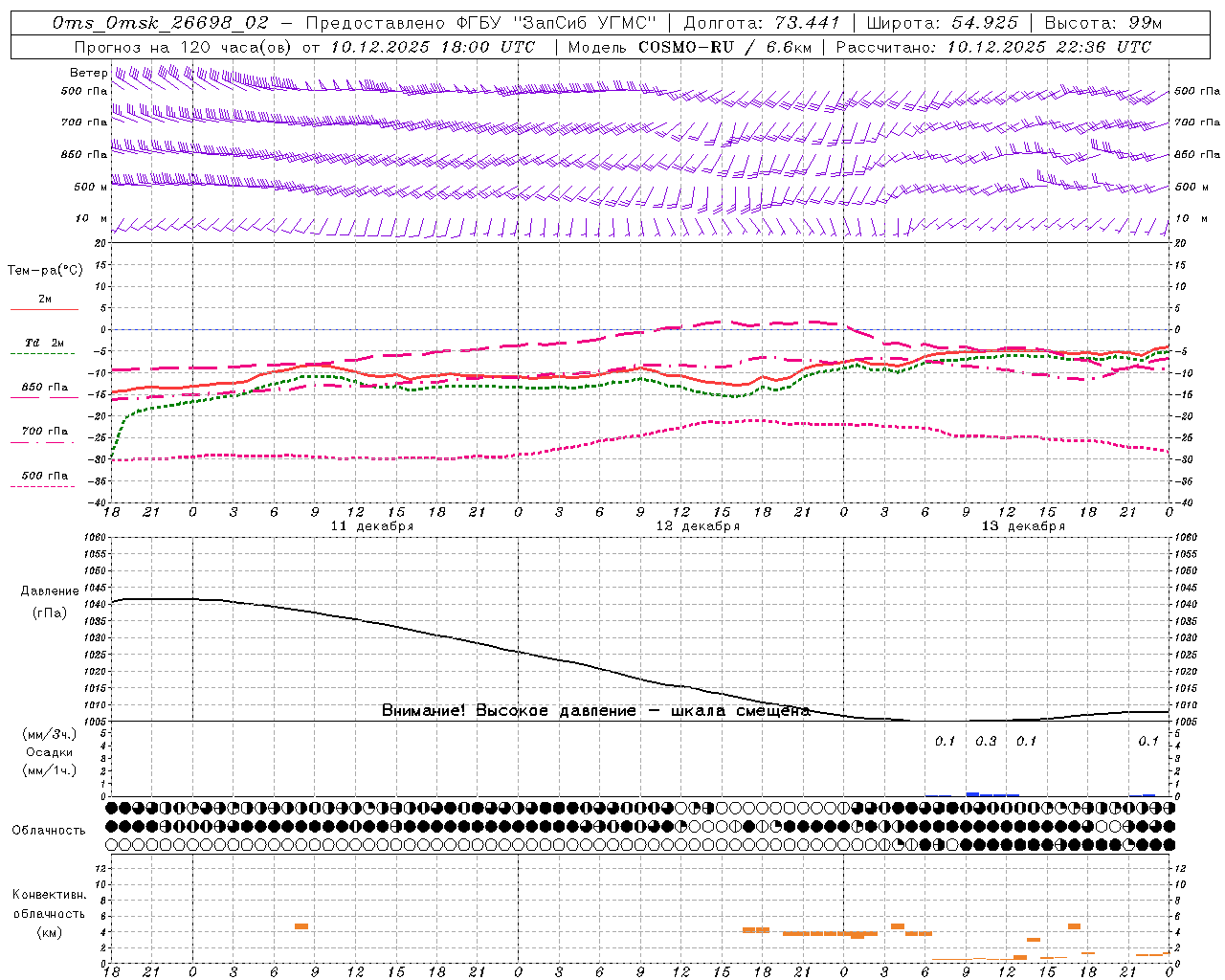Select the 850 гПа temperature legend entry
Screen dimensions: 1225x980
45,391
